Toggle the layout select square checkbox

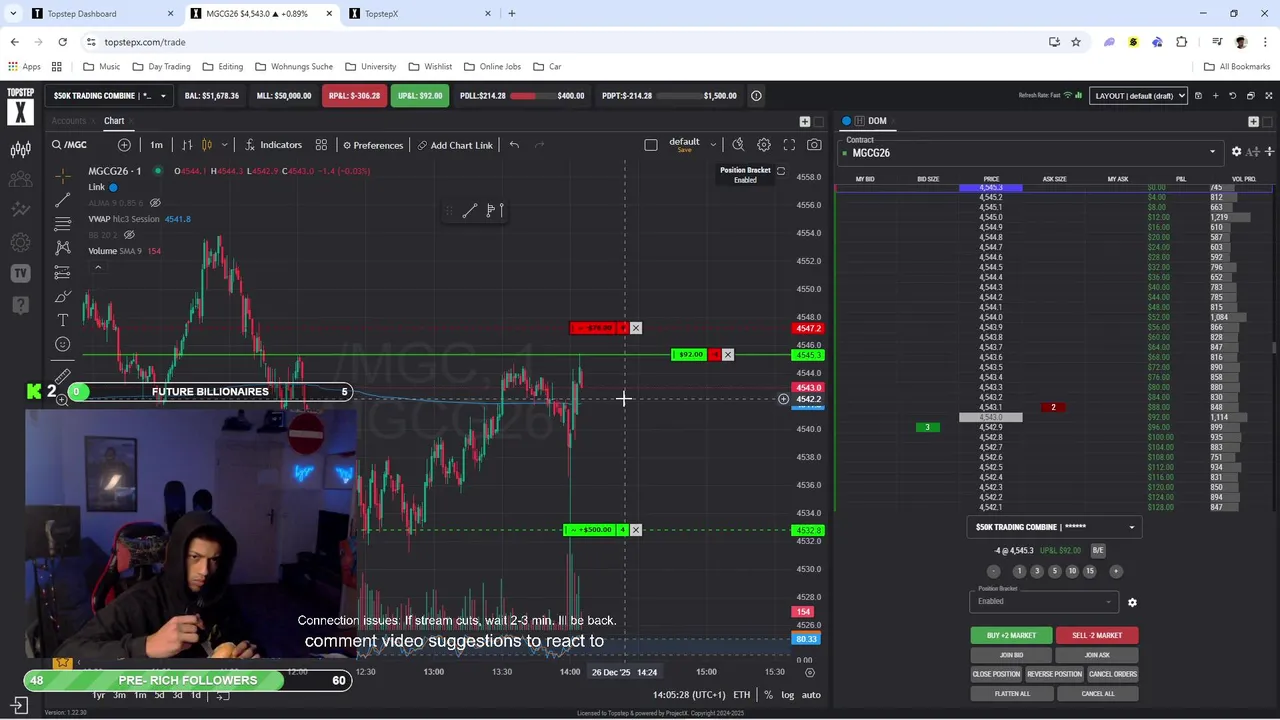click(x=651, y=145)
